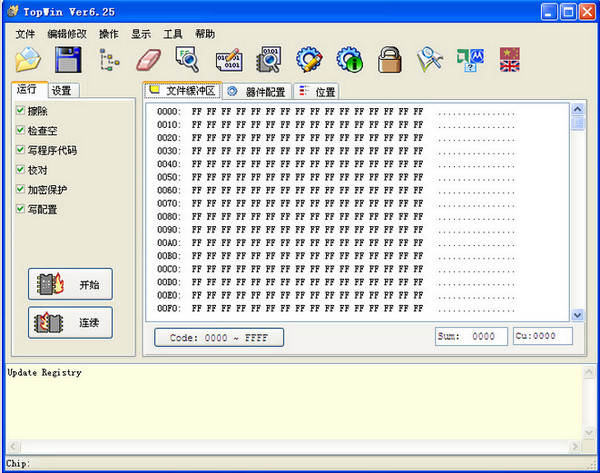The width and height of the screenshot is (600, 473).
Task: Open the gear with pencil config icon
Action: click(x=309, y=59)
